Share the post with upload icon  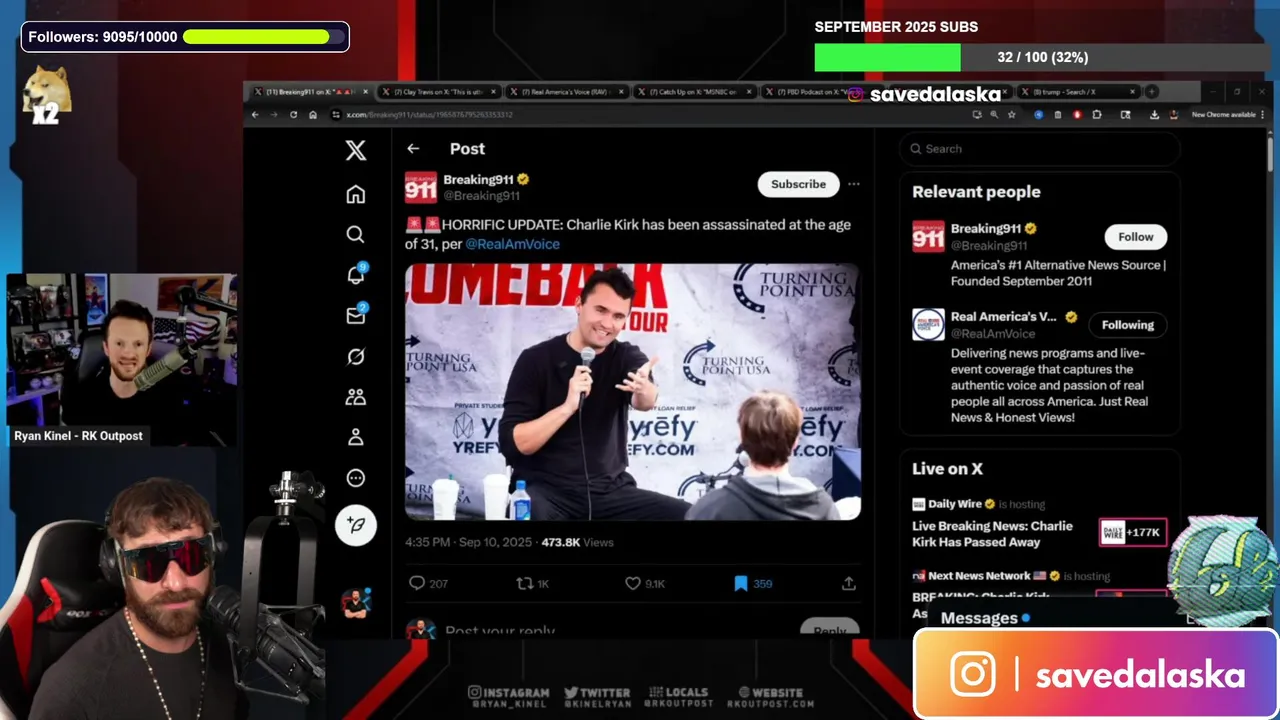coord(848,583)
